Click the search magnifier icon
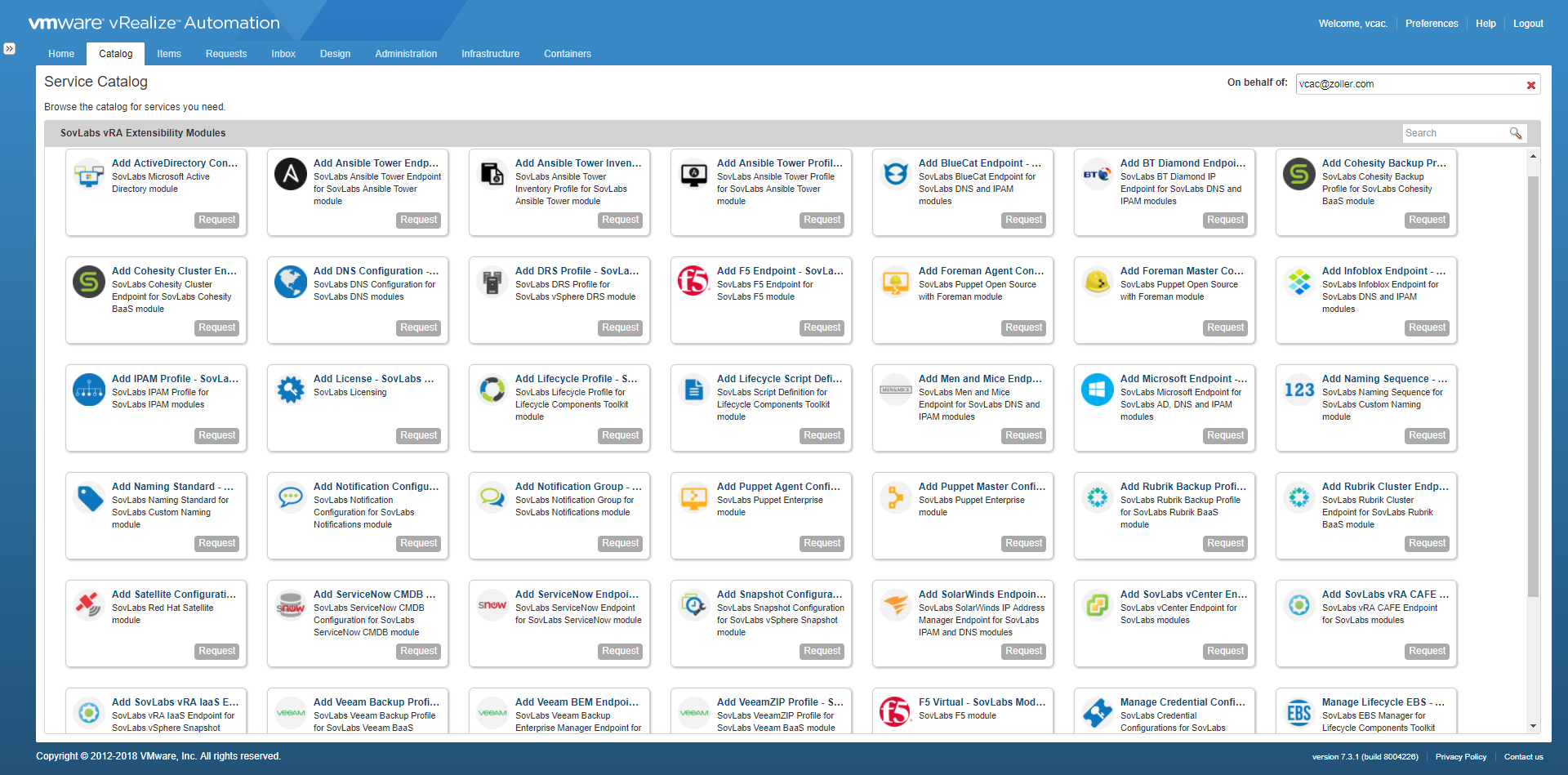1568x775 pixels. (x=1516, y=133)
